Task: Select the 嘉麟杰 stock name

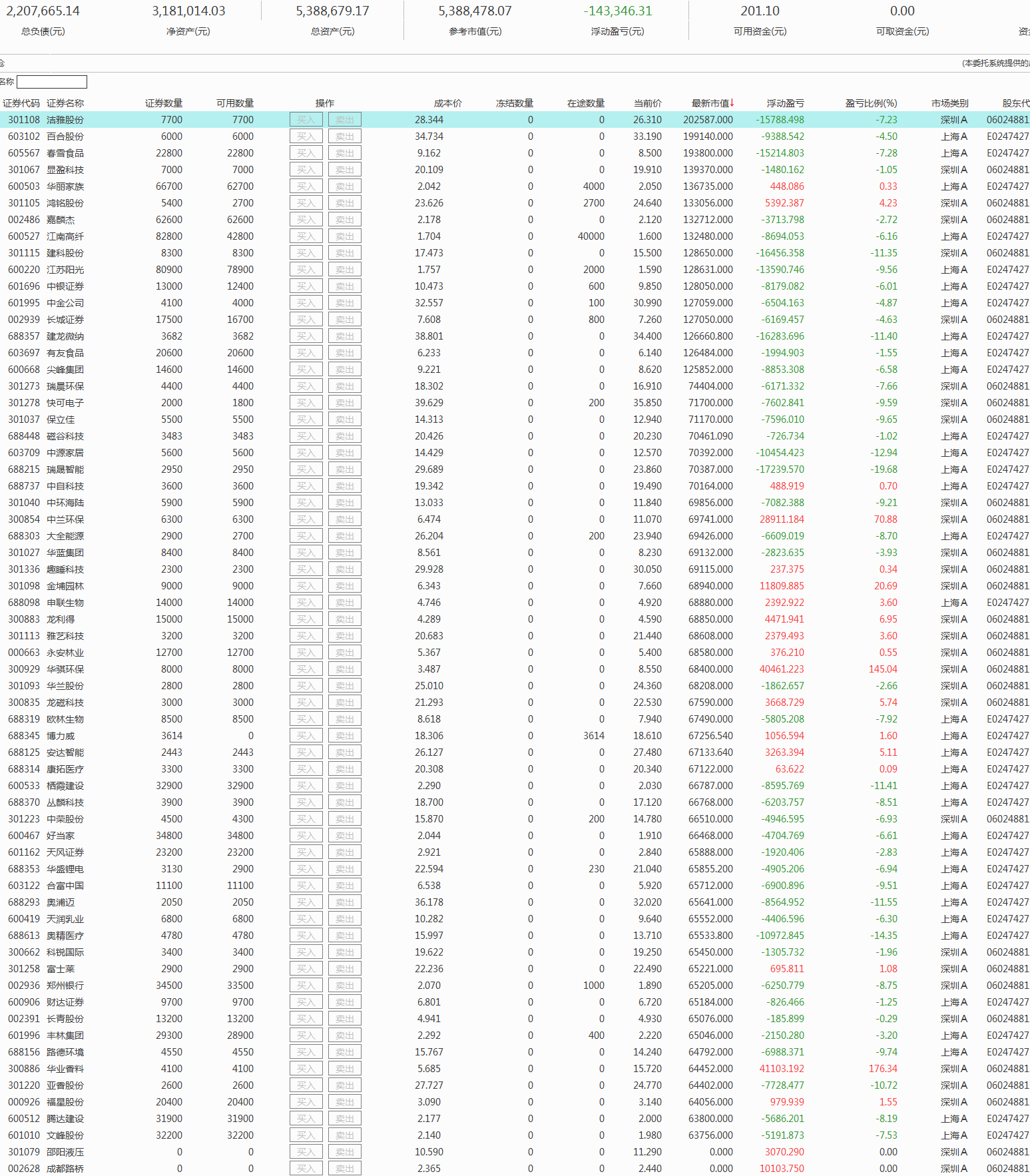Action: point(61,220)
